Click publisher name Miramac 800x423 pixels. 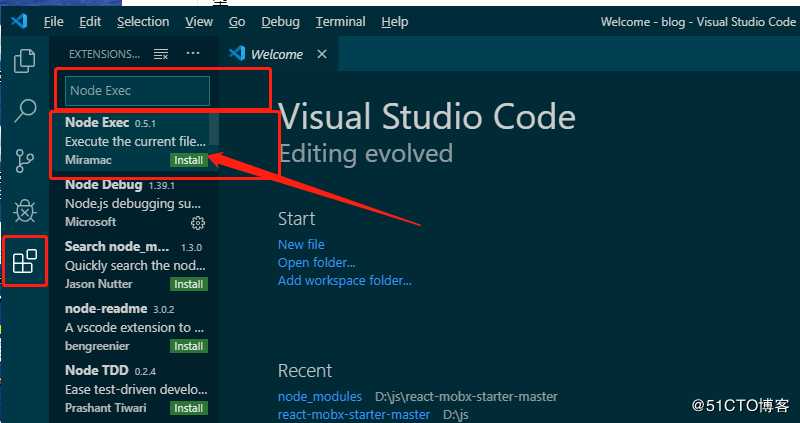tap(88, 160)
